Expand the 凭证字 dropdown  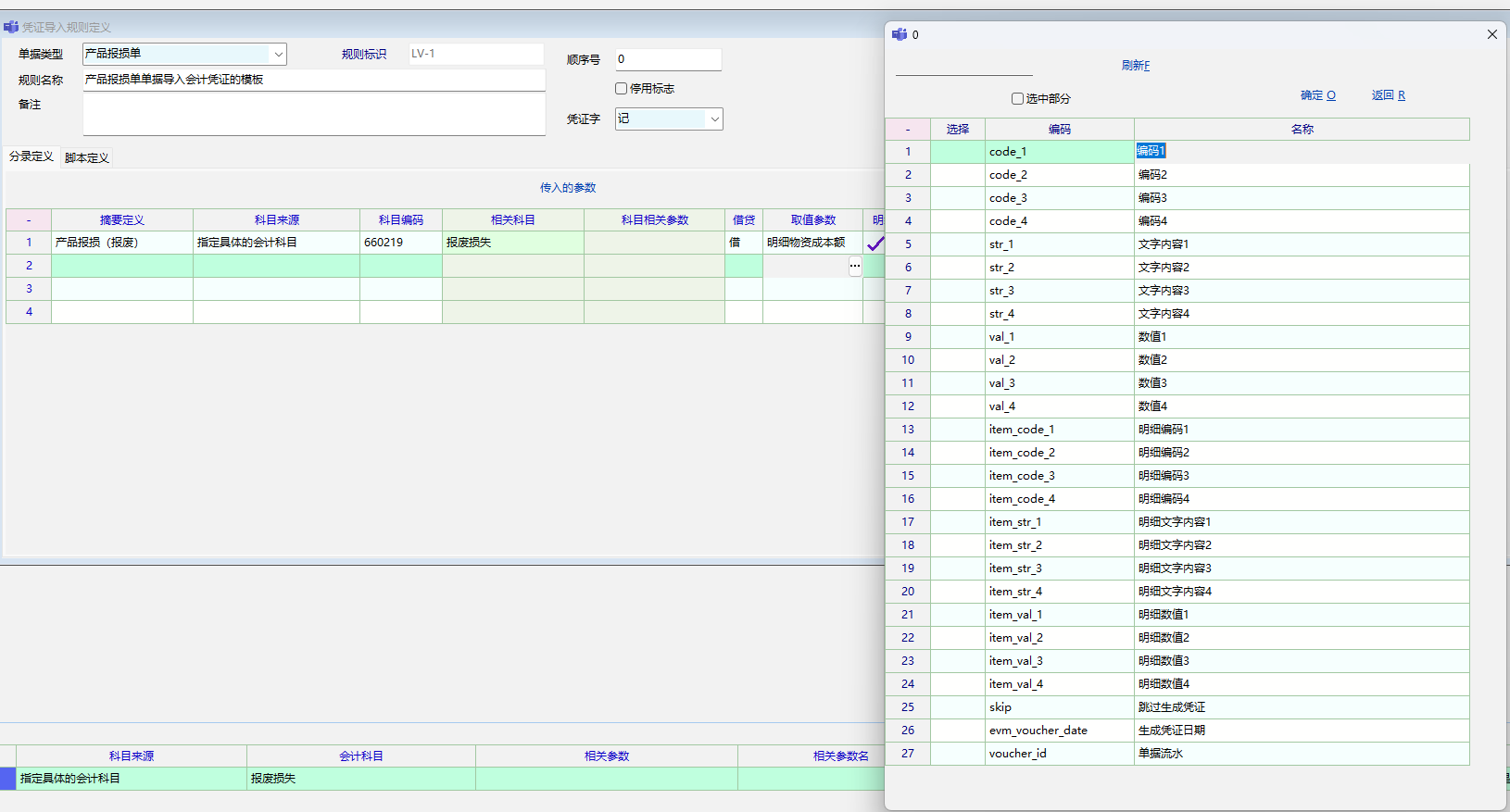coord(714,119)
